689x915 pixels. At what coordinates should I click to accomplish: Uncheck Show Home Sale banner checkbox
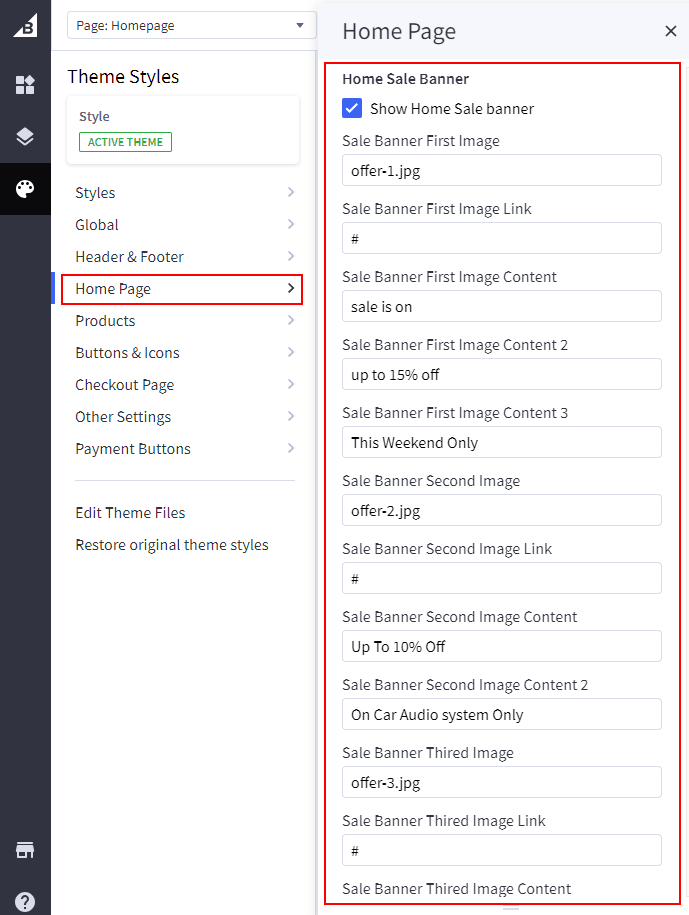click(352, 109)
